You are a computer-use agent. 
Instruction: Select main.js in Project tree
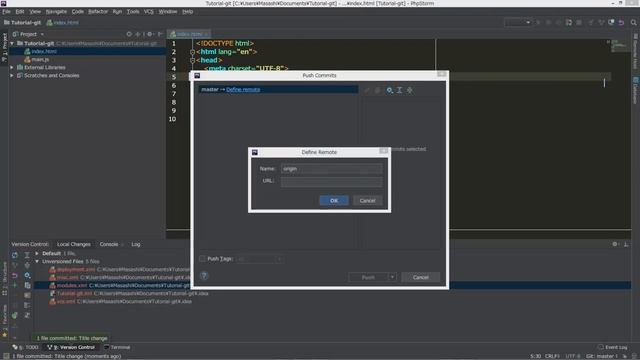40,60
